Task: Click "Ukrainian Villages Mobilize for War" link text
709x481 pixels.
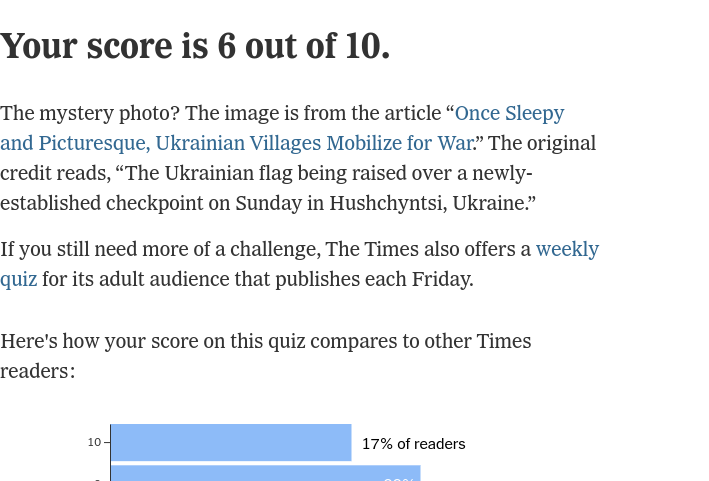Action: (x=314, y=143)
